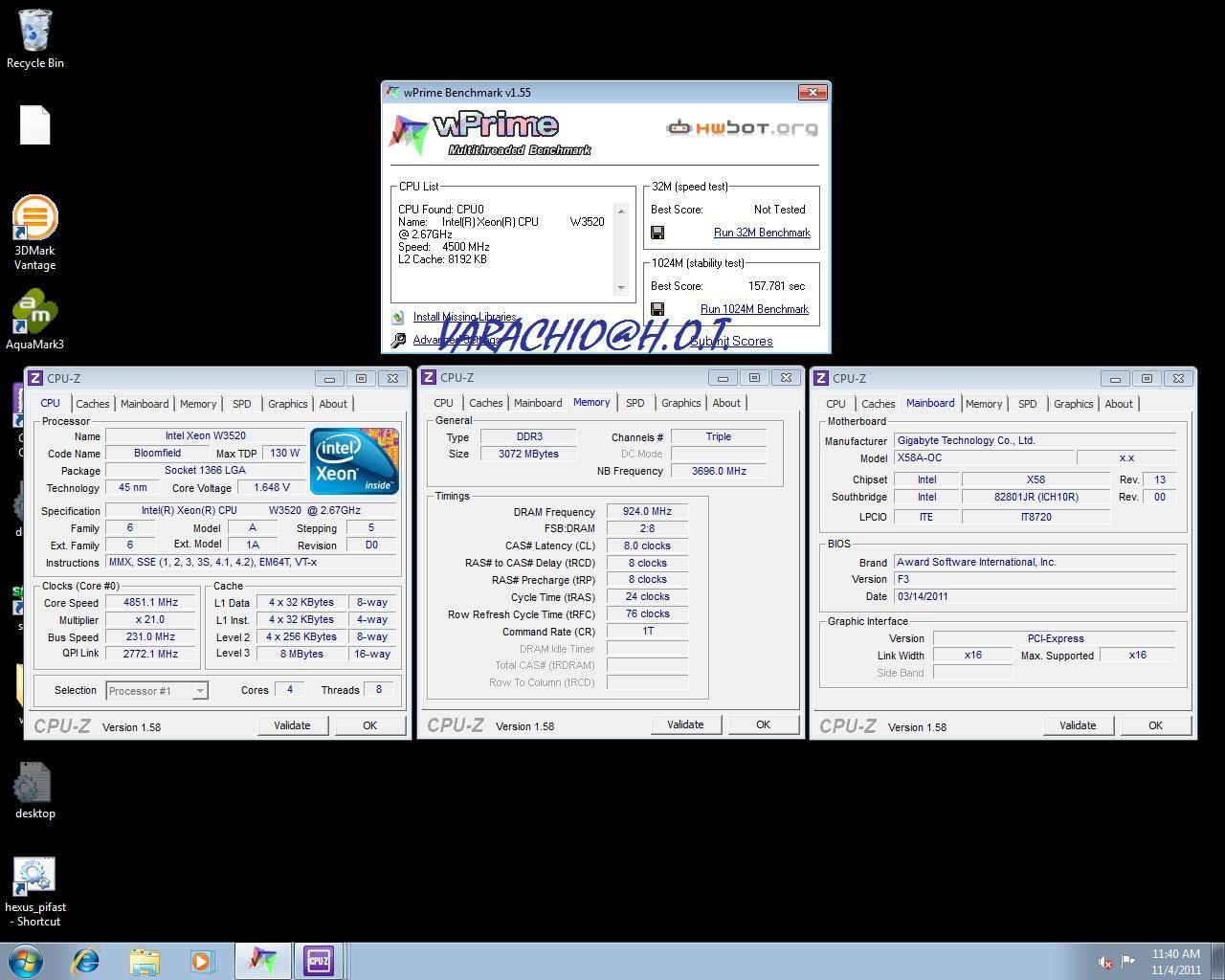Open Internet Explorer from taskbar
This screenshot has height=980, width=1225.
click(87, 960)
